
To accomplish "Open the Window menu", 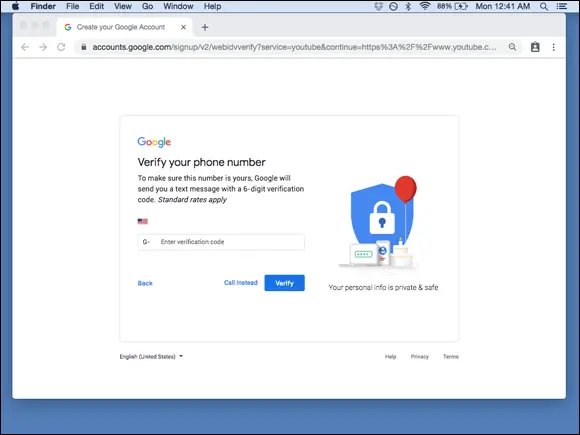I will point(178,6).
